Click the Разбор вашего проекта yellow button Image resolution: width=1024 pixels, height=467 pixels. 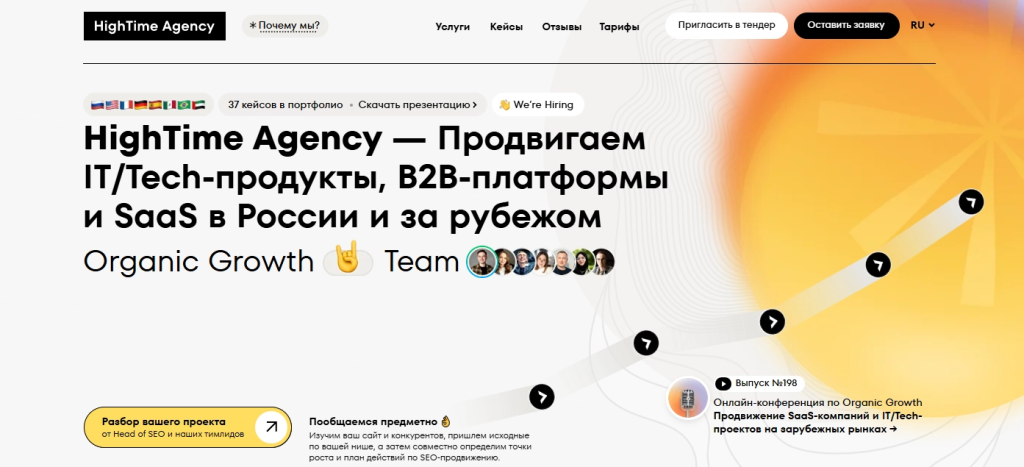click(x=187, y=427)
